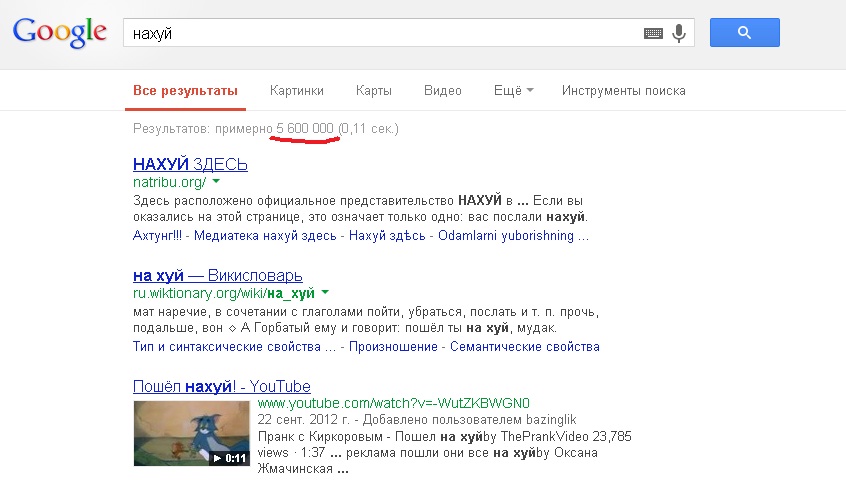Click the play icon on video thumbnail

coord(217,458)
